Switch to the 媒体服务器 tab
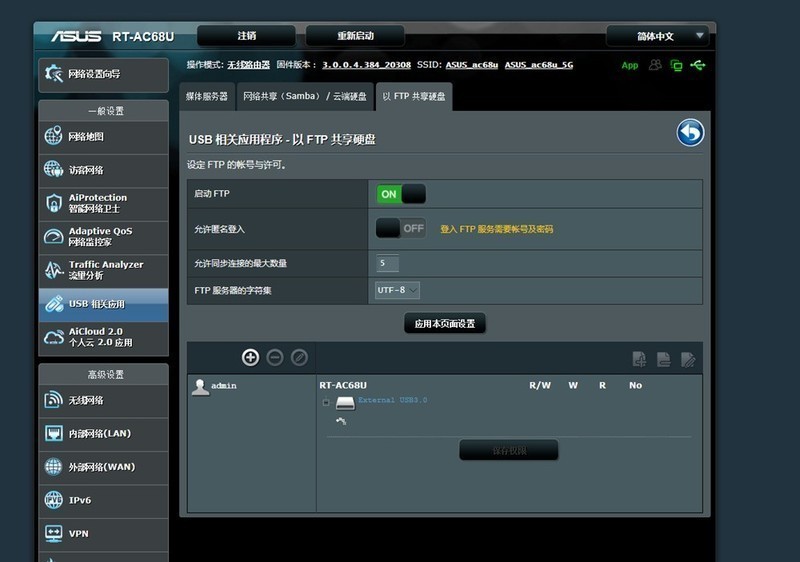Viewport: 800px width, 562px height. point(208,97)
